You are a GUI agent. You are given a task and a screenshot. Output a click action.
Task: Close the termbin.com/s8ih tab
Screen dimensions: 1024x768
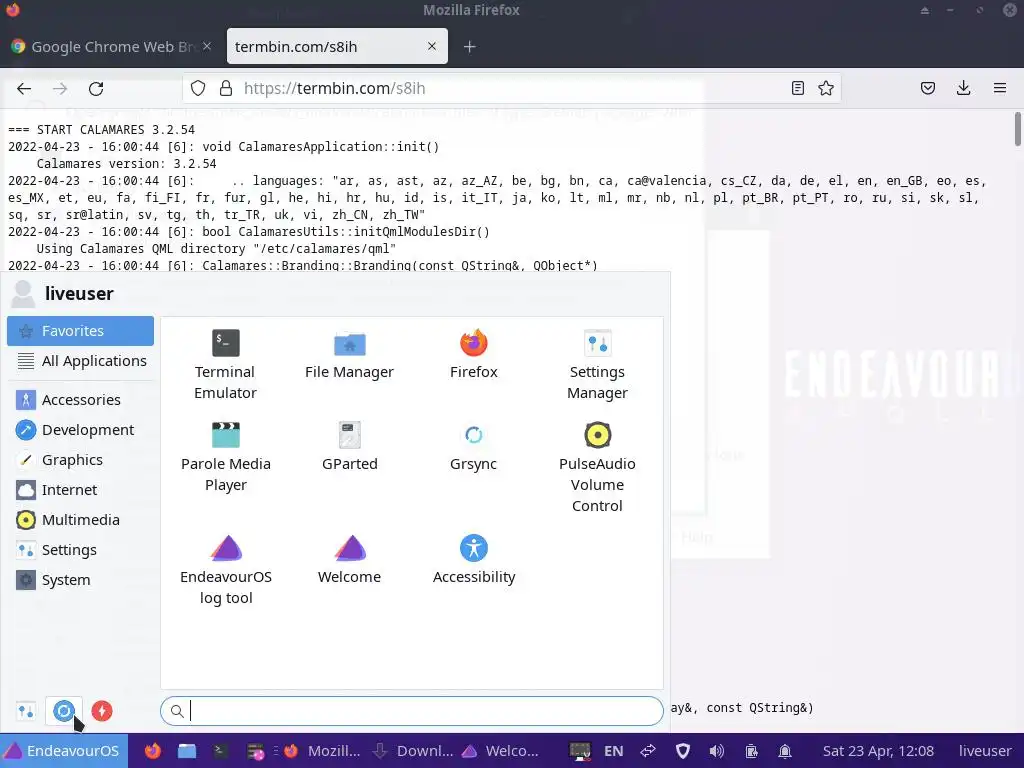point(432,46)
